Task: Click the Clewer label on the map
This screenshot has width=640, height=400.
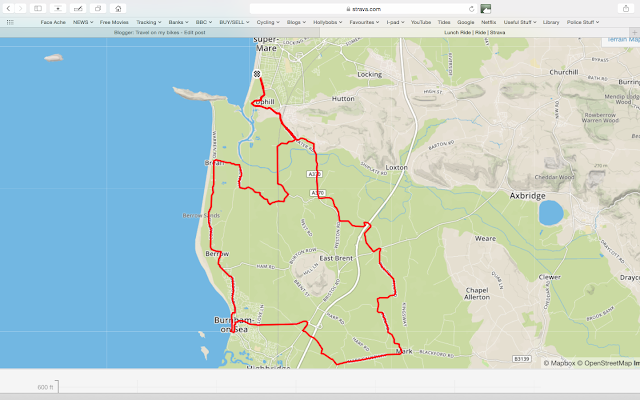Action: pos(549,277)
